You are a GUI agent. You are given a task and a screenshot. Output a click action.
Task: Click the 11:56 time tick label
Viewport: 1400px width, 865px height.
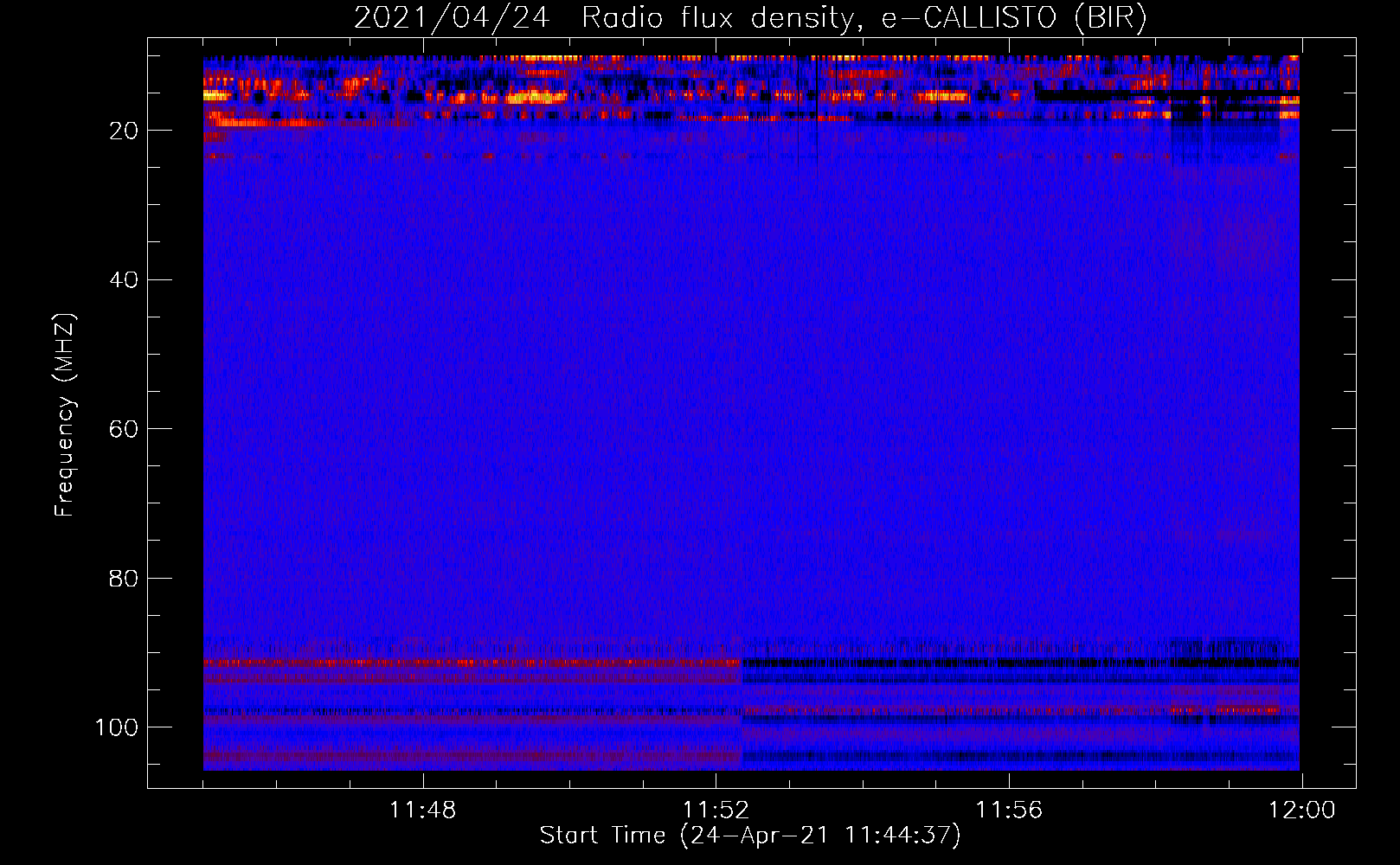1009,811
